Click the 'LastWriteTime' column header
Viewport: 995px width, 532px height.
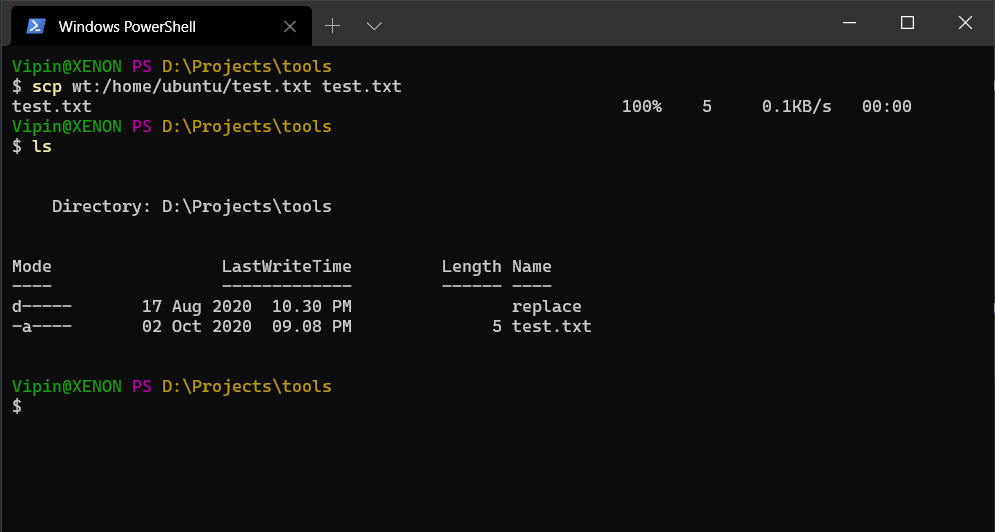point(287,266)
